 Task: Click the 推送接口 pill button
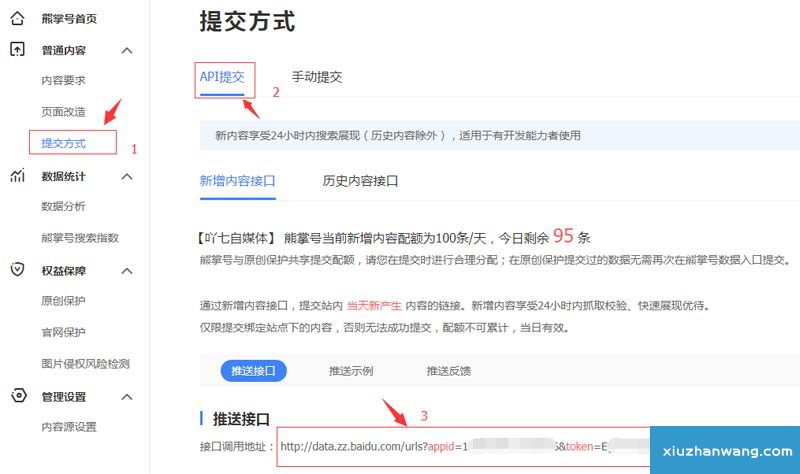pyautogui.click(x=253, y=371)
